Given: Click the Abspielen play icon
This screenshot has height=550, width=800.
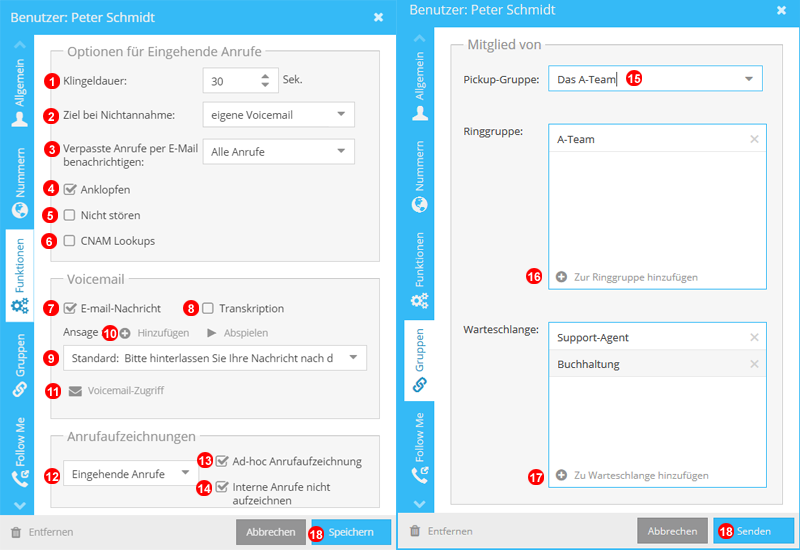Looking at the screenshot, I should pyautogui.click(x=212, y=333).
